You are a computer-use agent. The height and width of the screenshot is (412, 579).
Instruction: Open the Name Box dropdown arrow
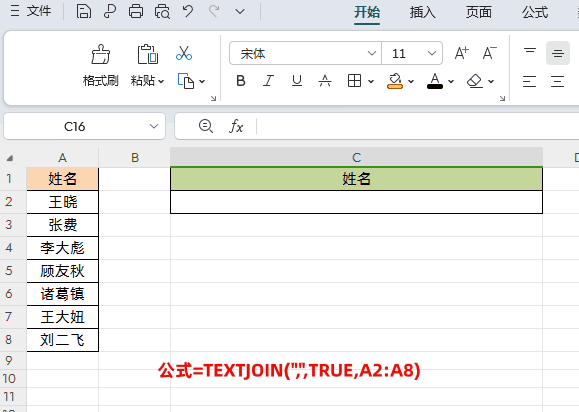(x=154, y=126)
